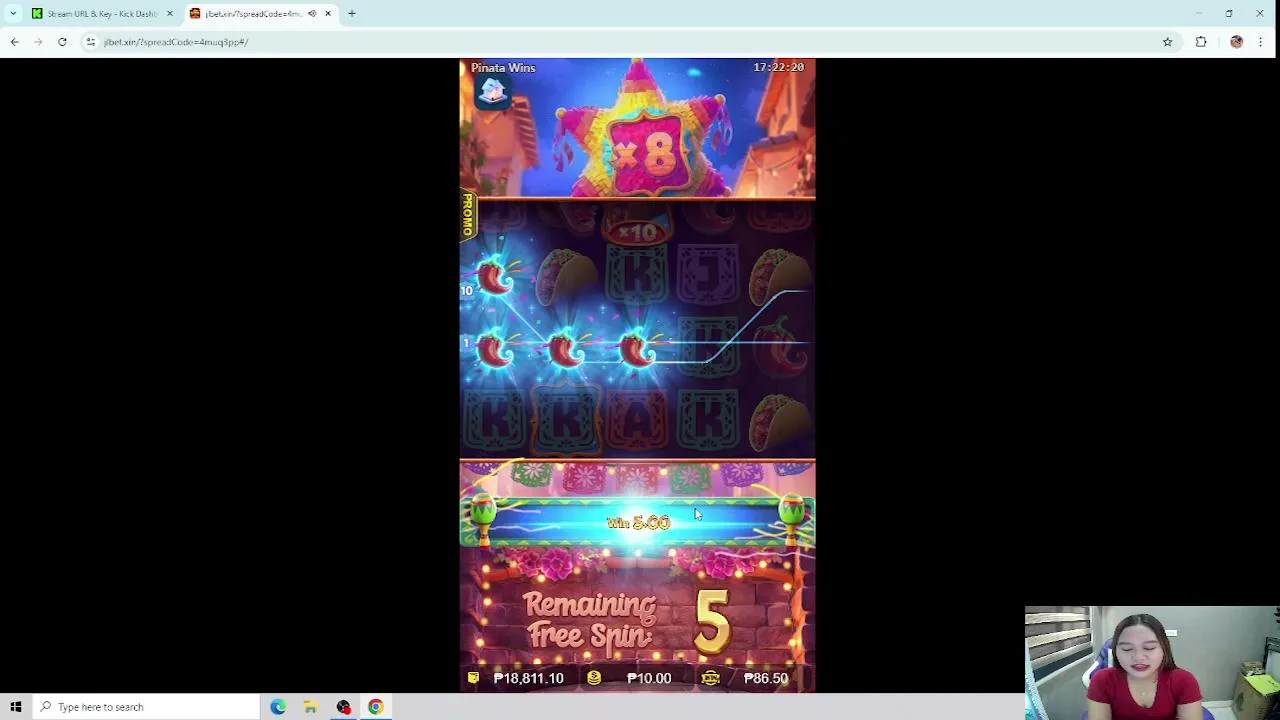Open the Chrome tab search dropdown
Viewport: 1280px width, 720px height.
tap(13, 13)
